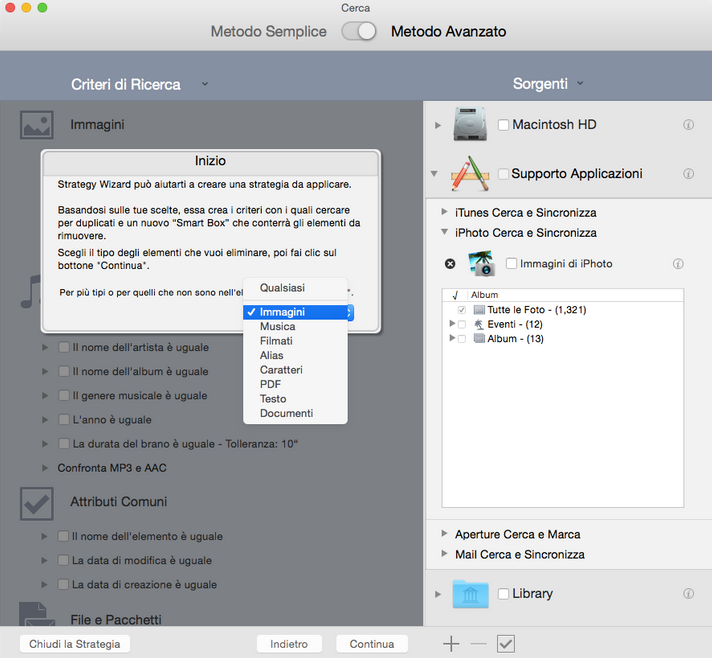Screen dimensions: 712x658
Task: Choose Musica from the type menu
Action: (296, 327)
